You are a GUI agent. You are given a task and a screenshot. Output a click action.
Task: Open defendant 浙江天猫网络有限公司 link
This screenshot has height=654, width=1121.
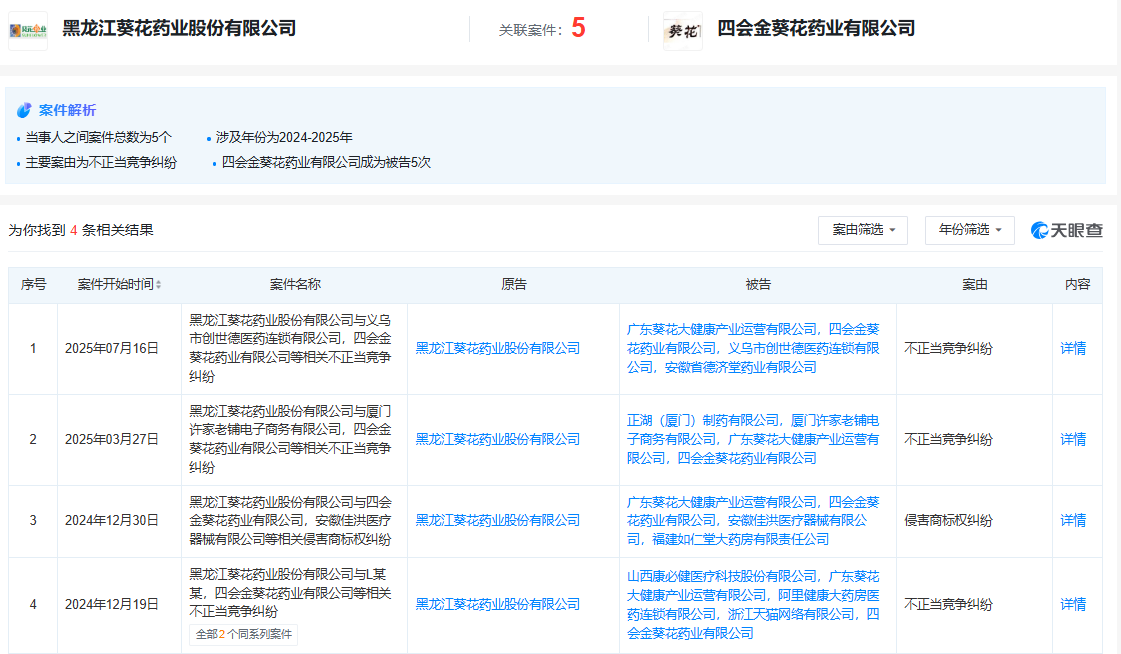(791, 614)
